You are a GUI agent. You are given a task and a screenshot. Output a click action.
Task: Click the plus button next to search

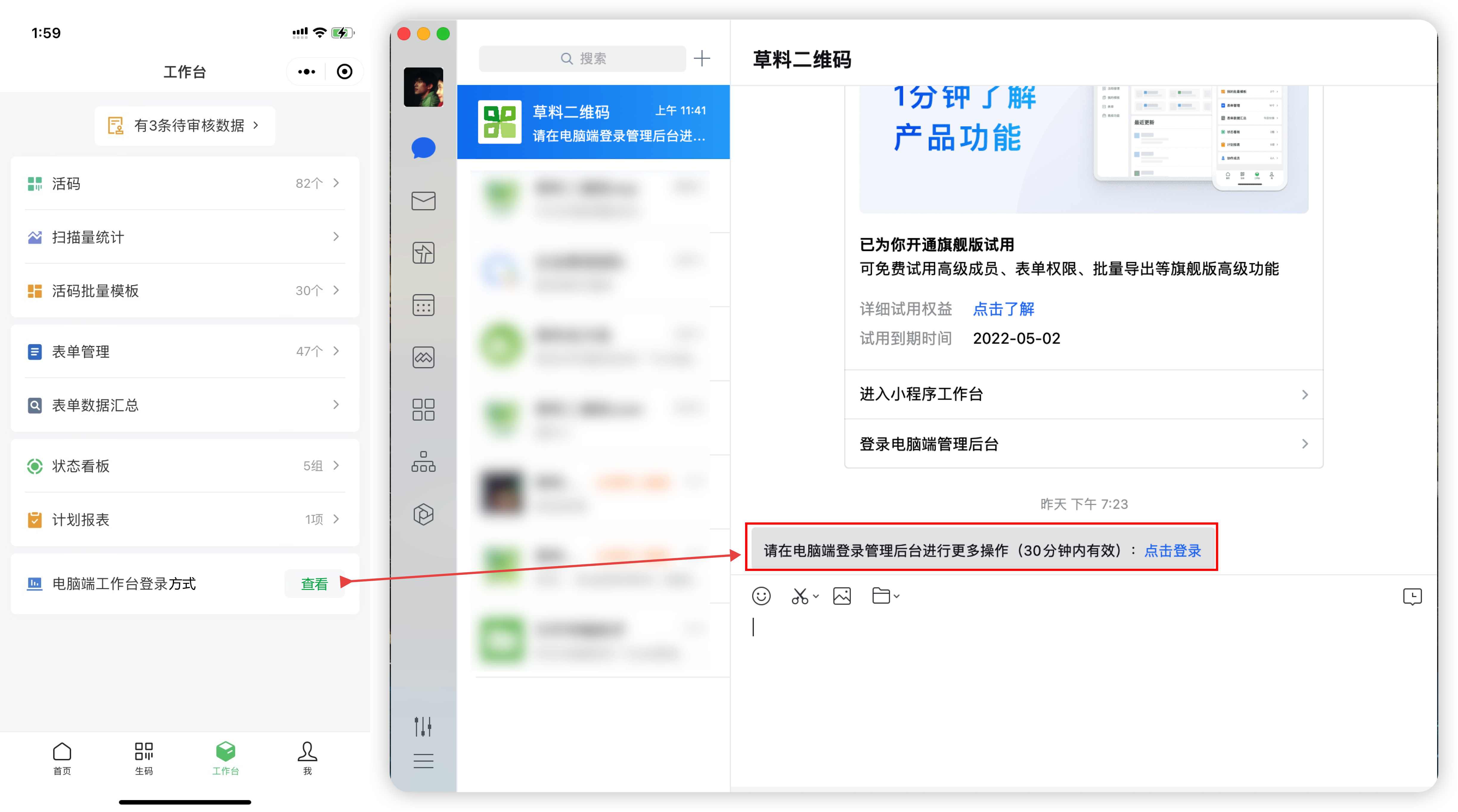coord(702,58)
